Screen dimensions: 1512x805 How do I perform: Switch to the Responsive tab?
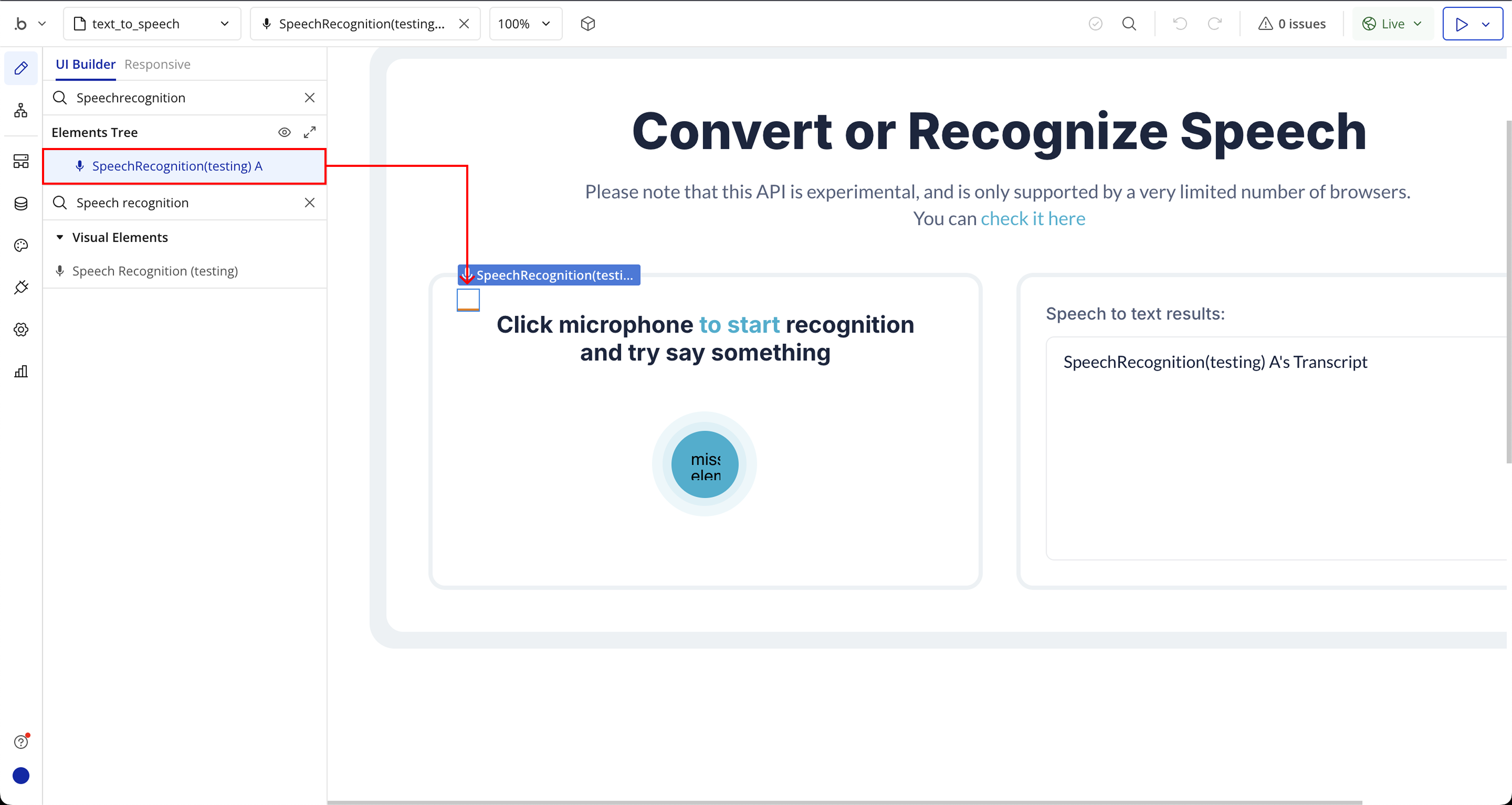(x=157, y=64)
